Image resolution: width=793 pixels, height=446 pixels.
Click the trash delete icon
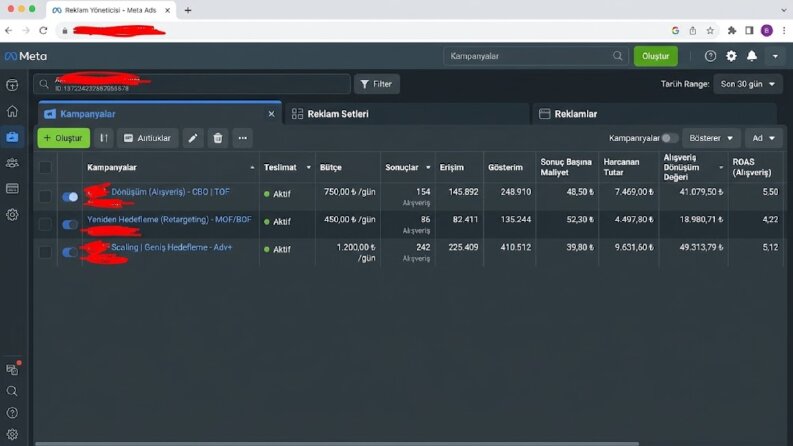click(x=218, y=138)
